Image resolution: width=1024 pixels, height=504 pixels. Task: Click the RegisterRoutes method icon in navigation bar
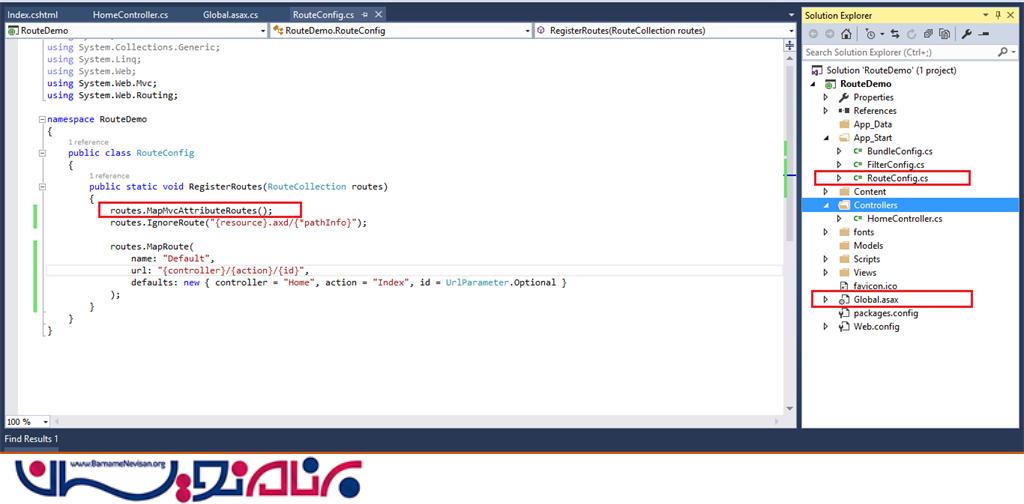click(x=542, y=30)
